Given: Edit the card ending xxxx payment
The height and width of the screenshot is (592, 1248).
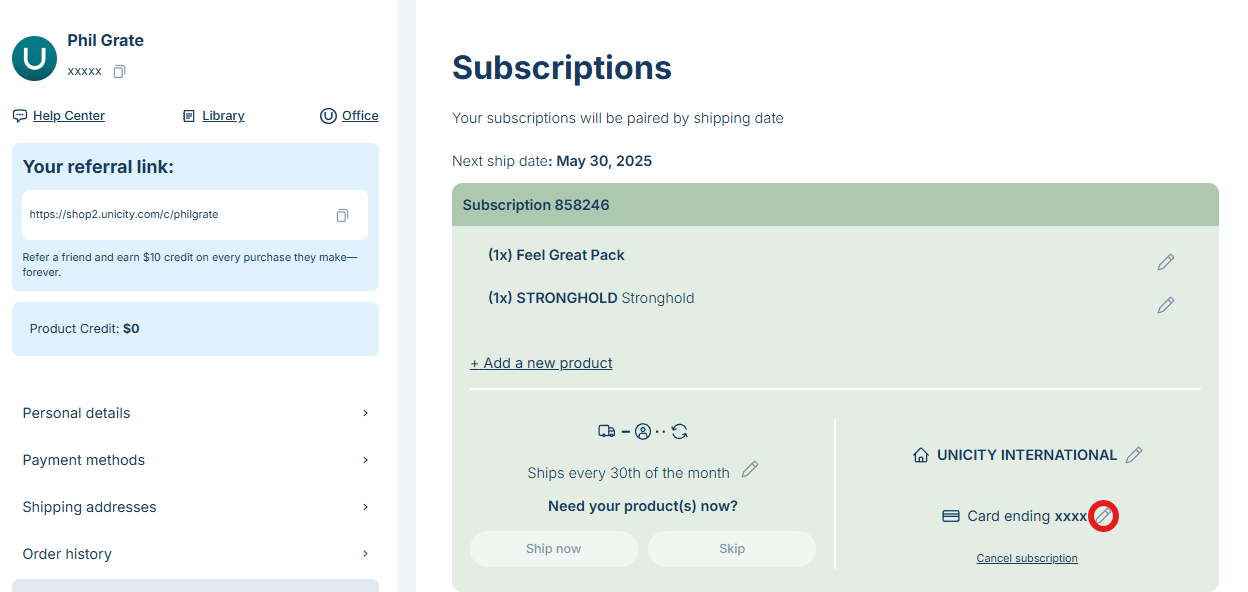Looking at the screenshot, I should coord(1103,516).
